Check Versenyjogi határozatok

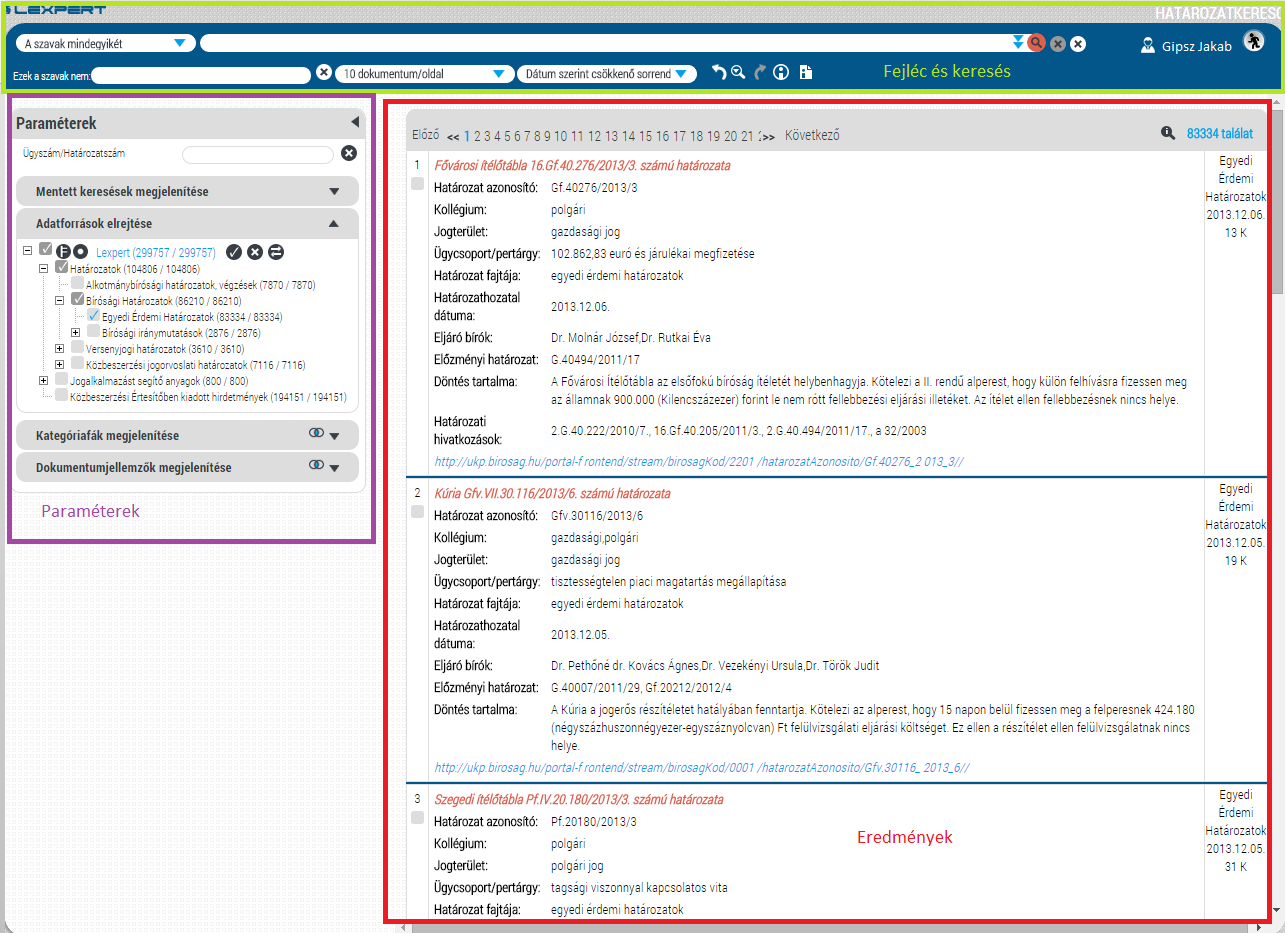click(x=78, y=348)
